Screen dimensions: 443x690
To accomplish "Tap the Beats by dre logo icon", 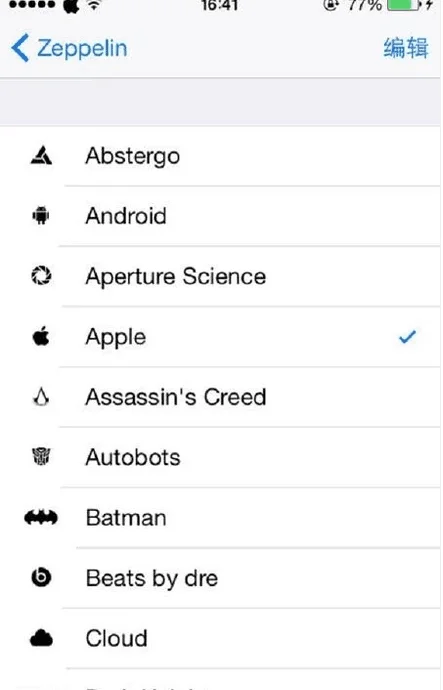I will (41, 577).
